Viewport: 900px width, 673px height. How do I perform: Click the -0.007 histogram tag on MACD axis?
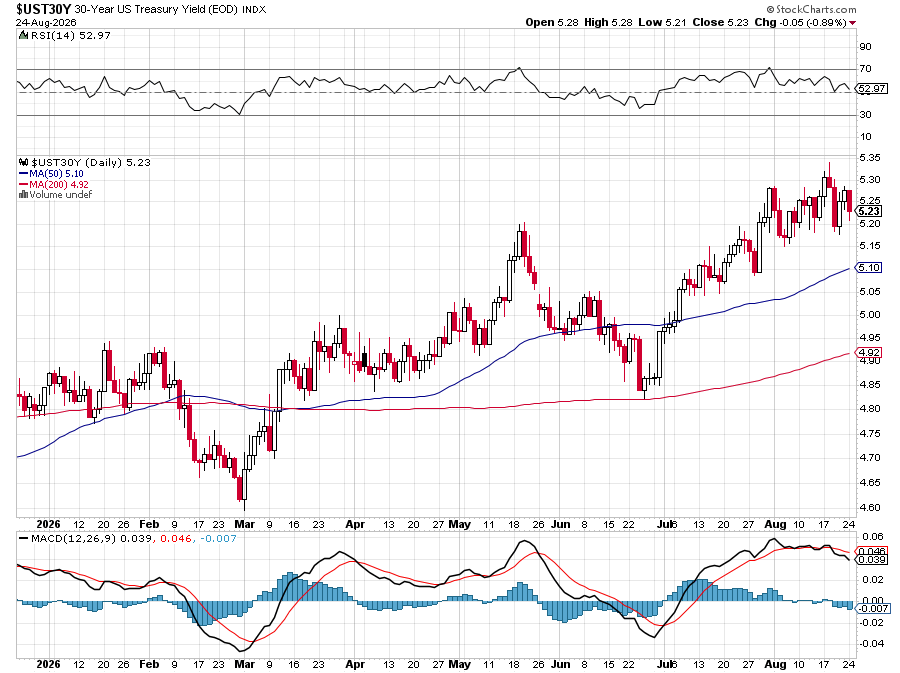pos(872,608)
